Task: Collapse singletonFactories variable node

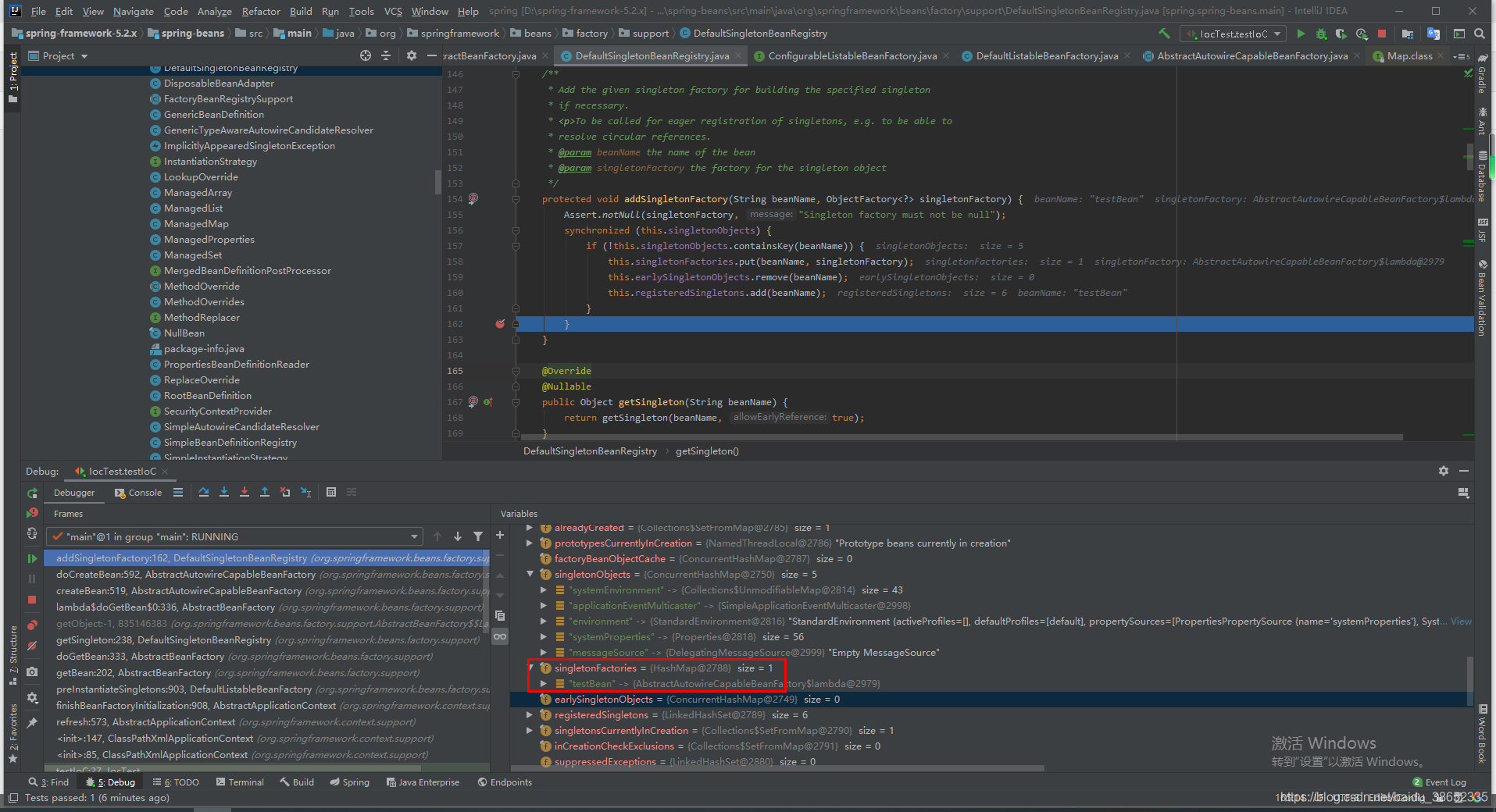Action: tap(530, 668)
